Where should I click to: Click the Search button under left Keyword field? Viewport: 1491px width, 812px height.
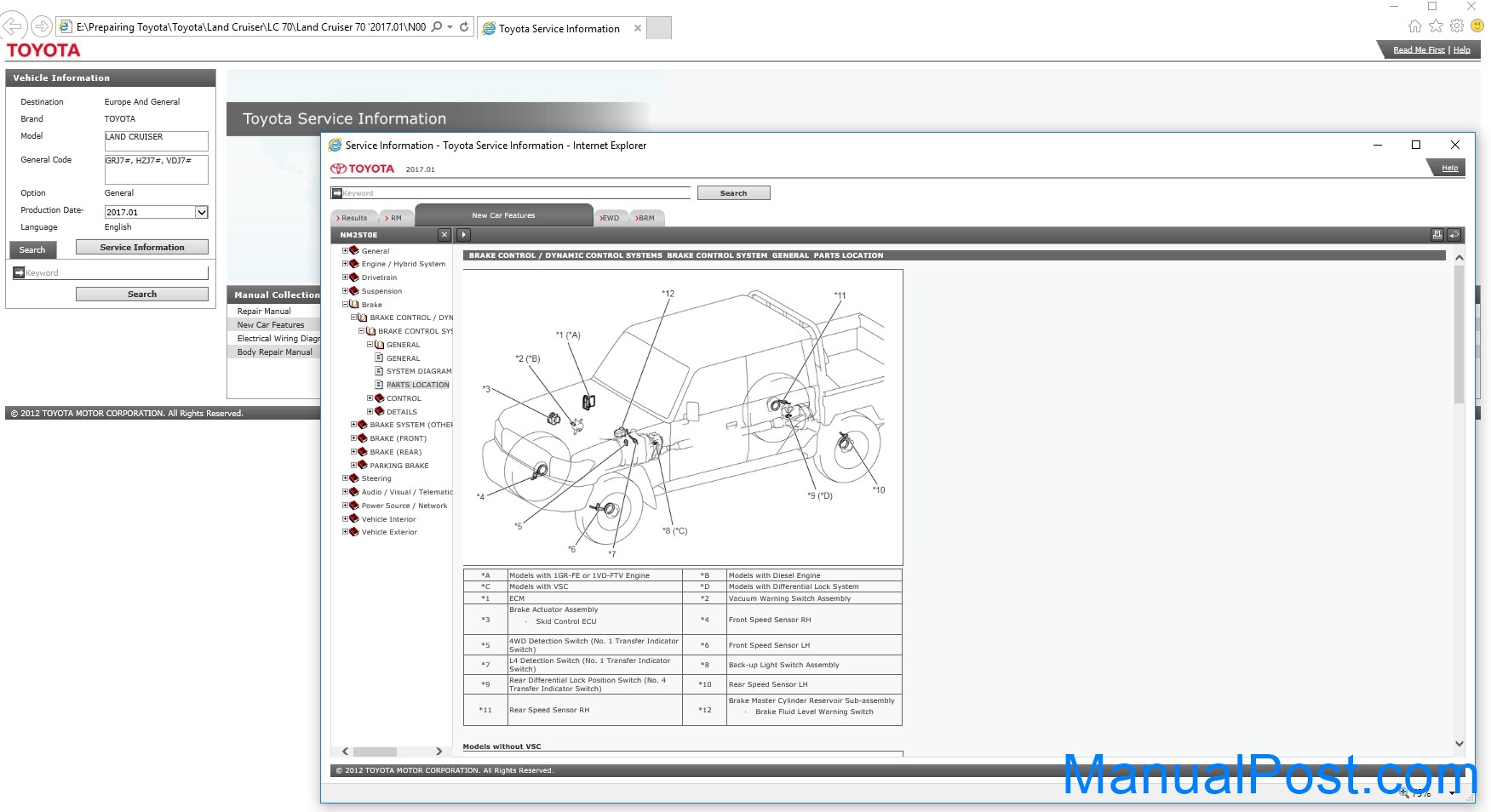point(142,294)
